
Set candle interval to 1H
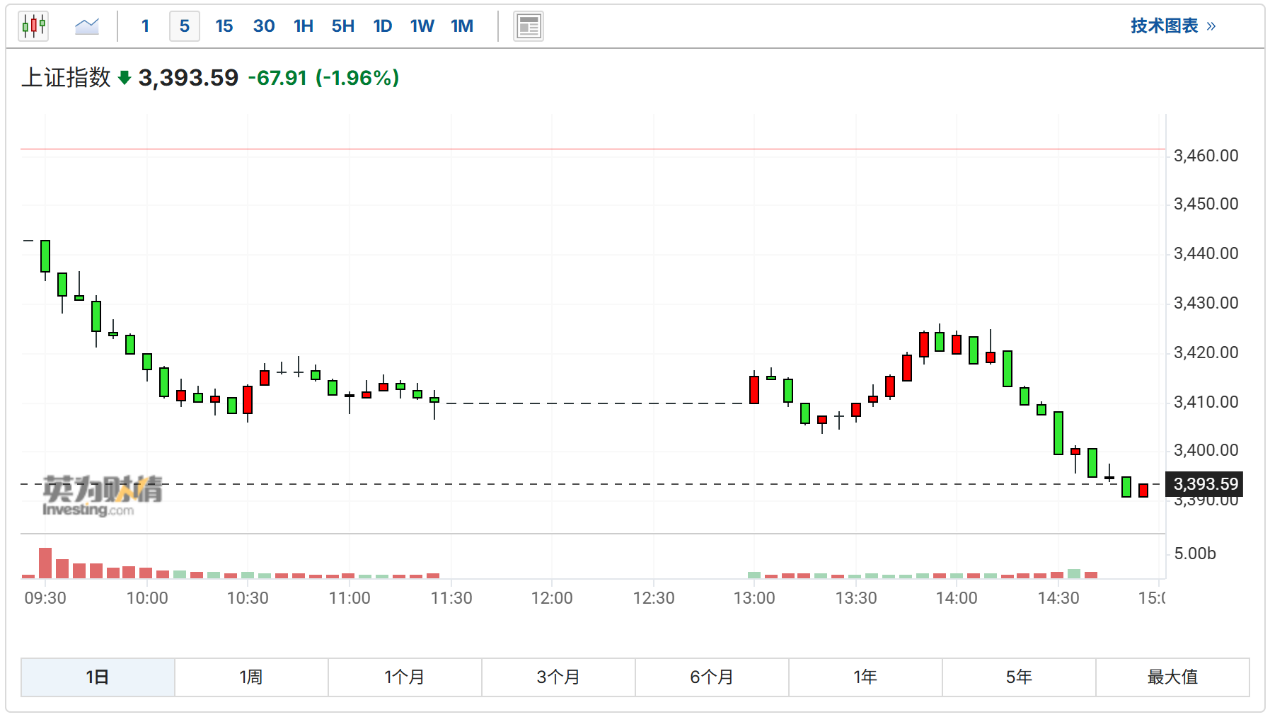click(x=303, y=26)
